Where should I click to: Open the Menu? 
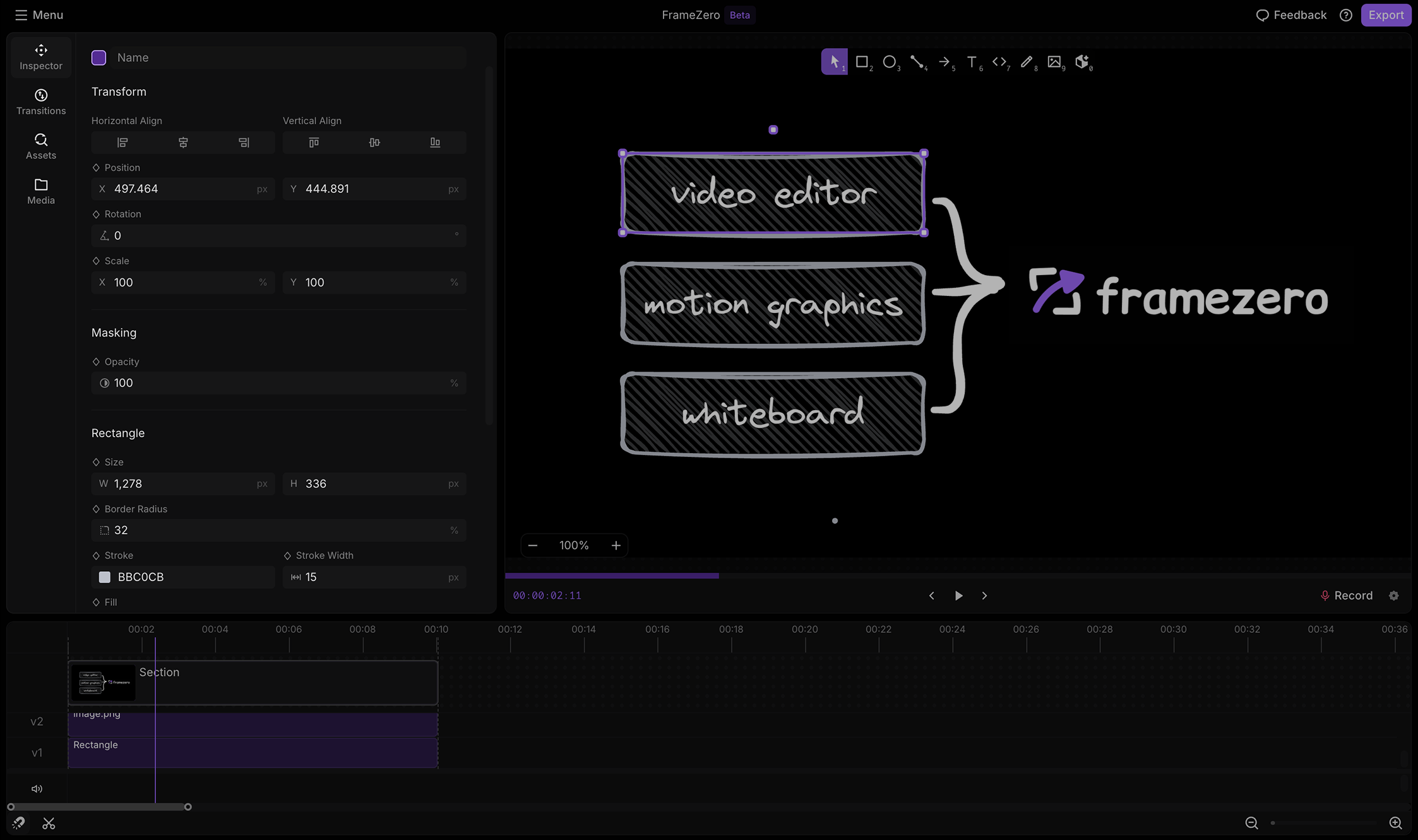[x=39, y=15]
